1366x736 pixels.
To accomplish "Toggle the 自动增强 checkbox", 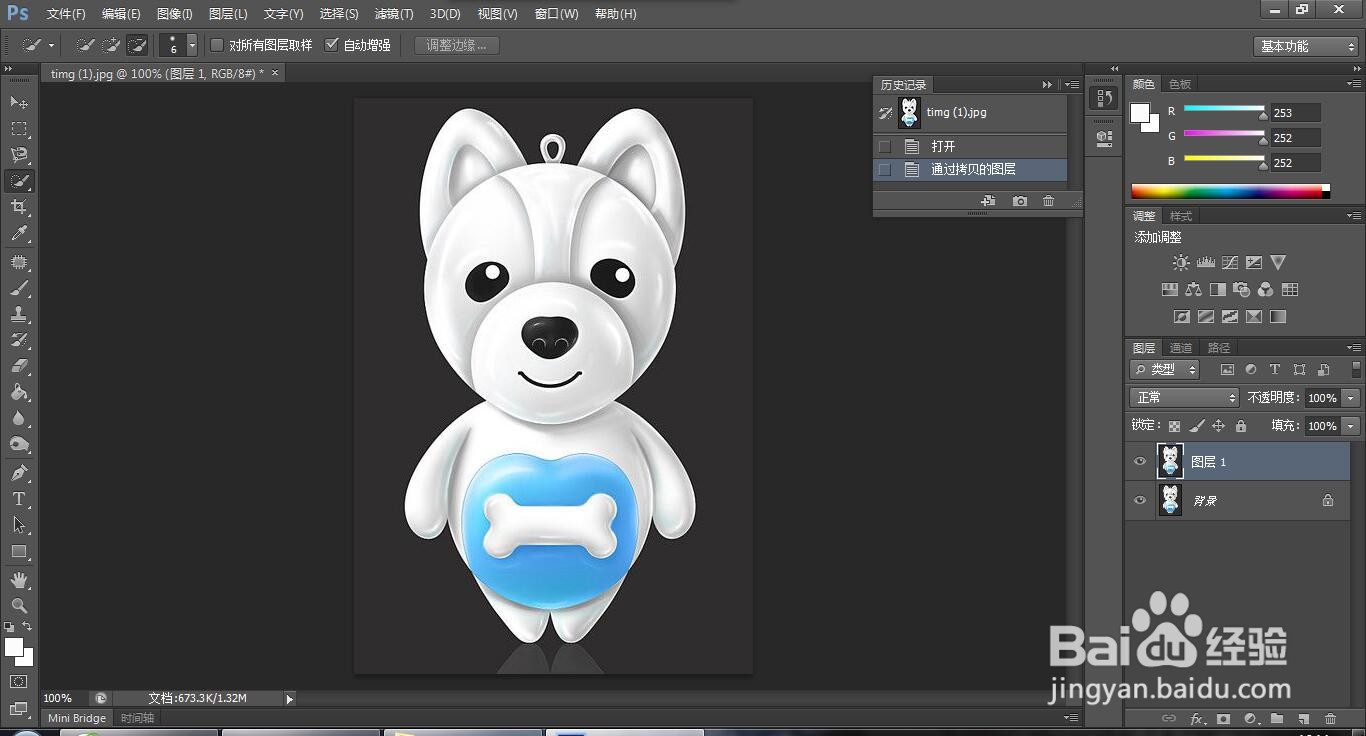I will click(x=333, y=45).
